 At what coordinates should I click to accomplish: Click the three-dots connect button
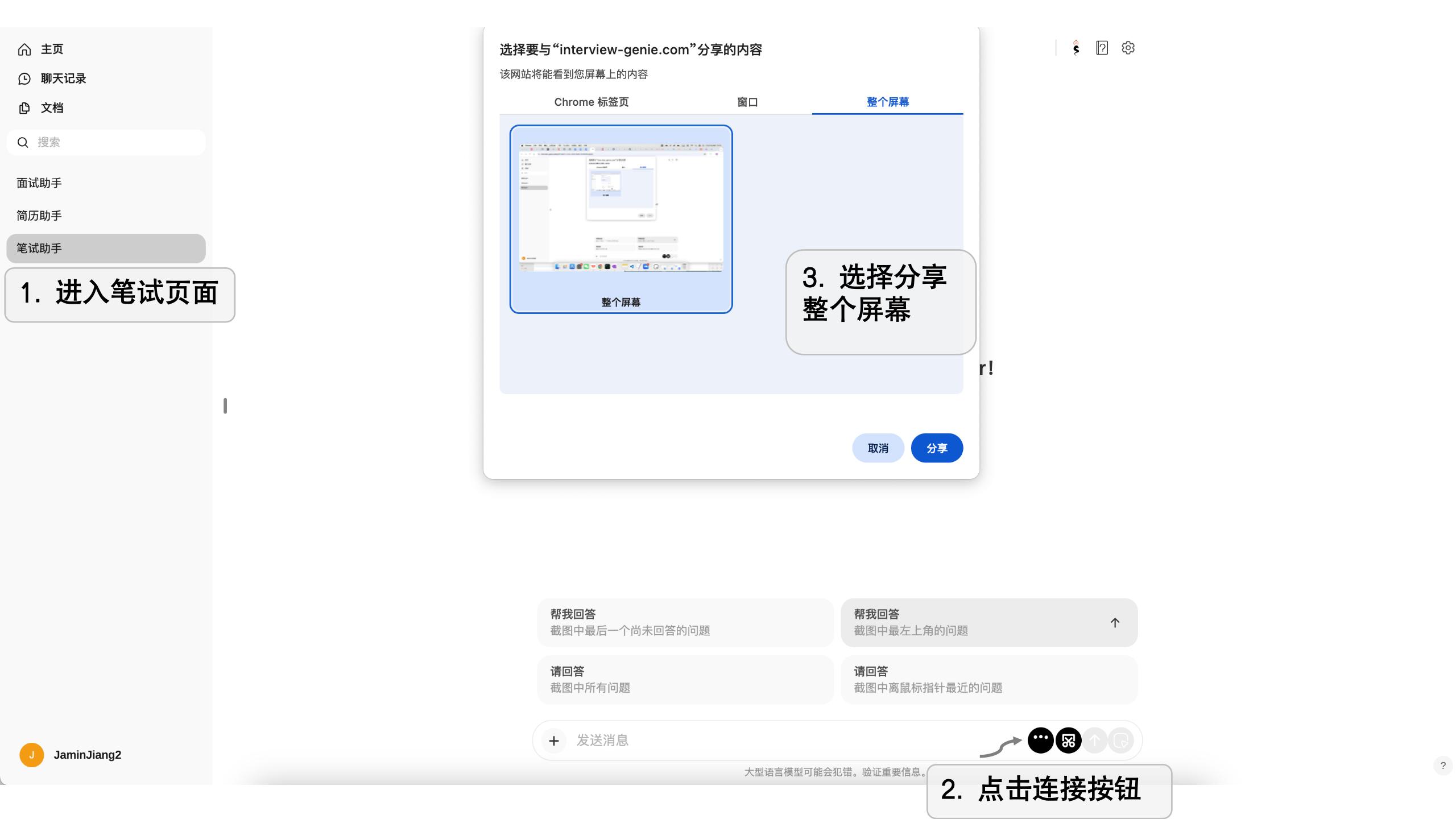(x=1040, y=740)
